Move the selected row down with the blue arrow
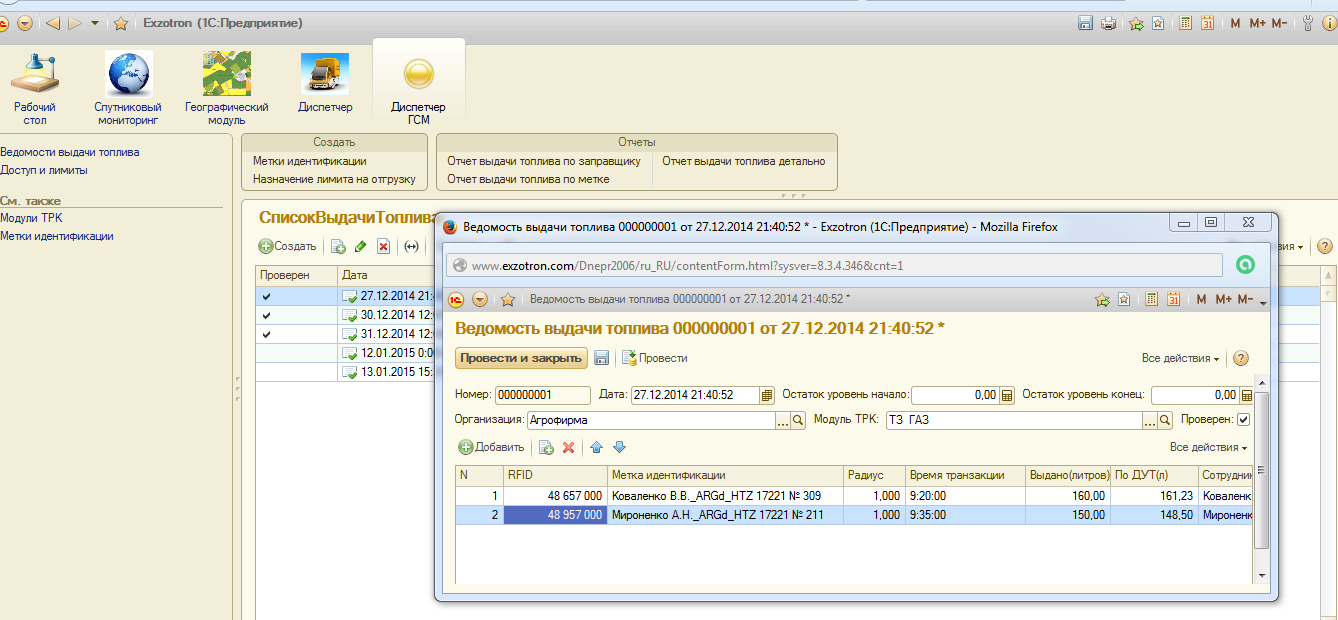 618,447
